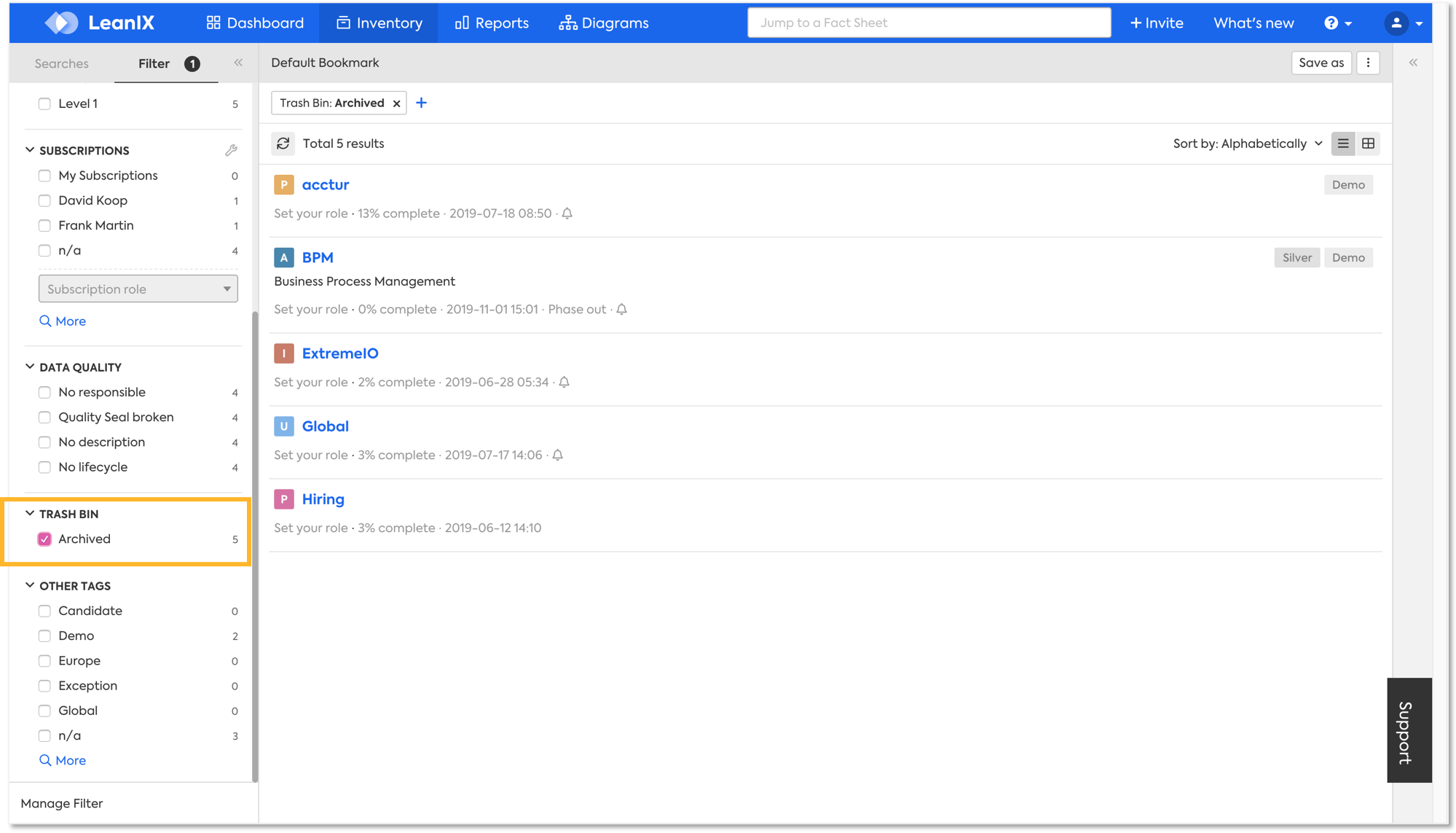The height and width of the screenshot is (833, 1456).
Task: Open the user profile avatar menu
Action: (1404, 23)
